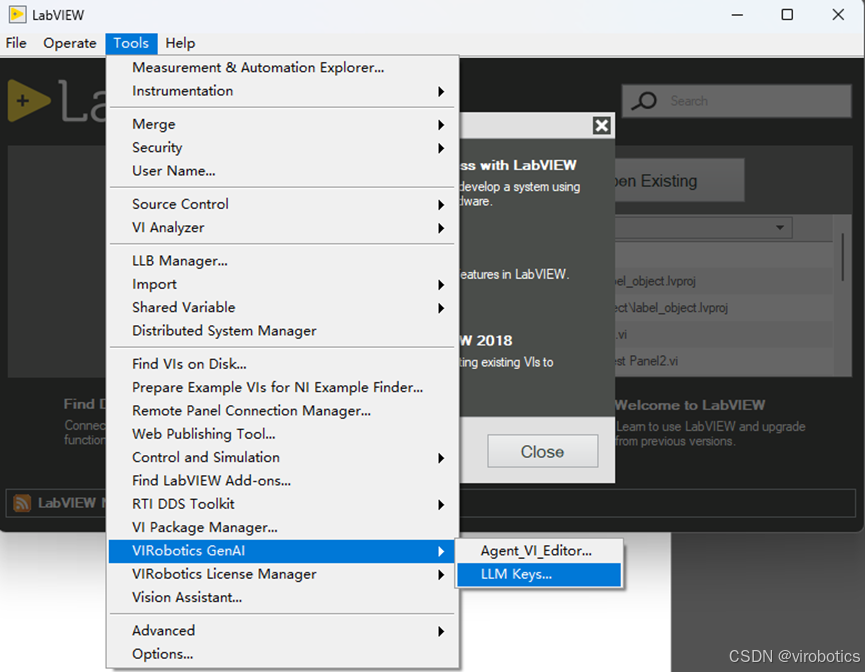
Task: Close the welcome dialog with X icon
Action: (601, 126)
